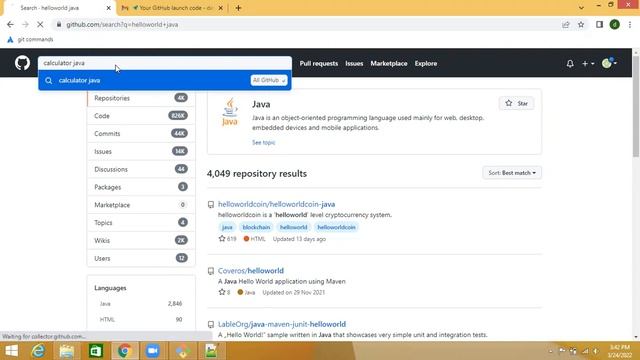Screen dimensions: 640x360
Task: Open Zoom from the taskbar
Action: click(153, 351)
